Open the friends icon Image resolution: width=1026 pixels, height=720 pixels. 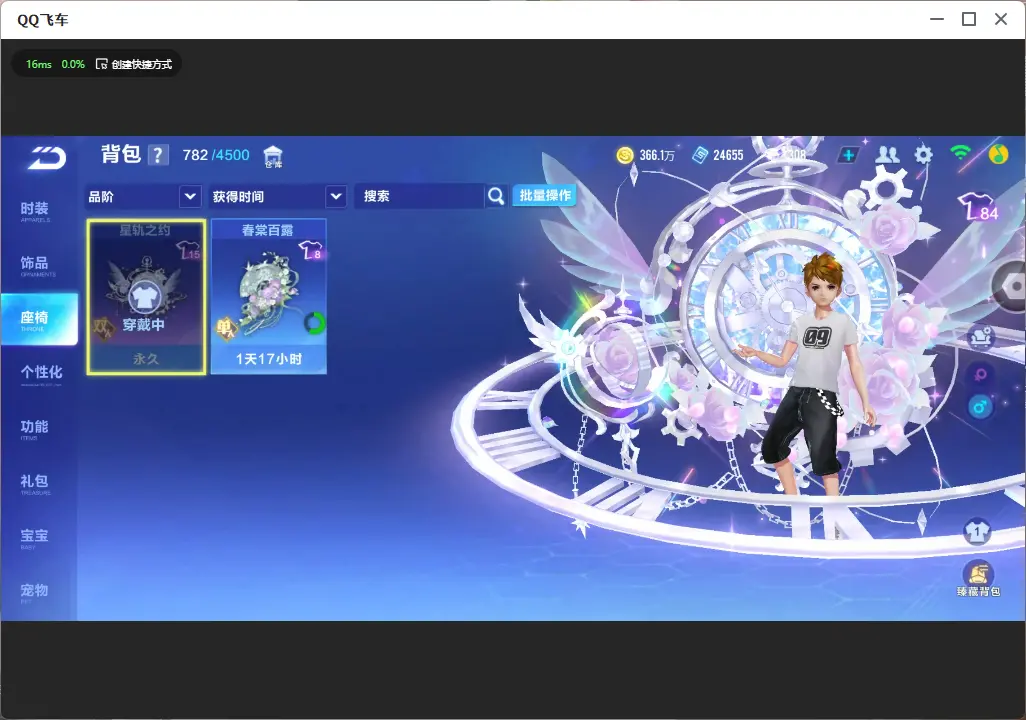(x=887, y=154)
